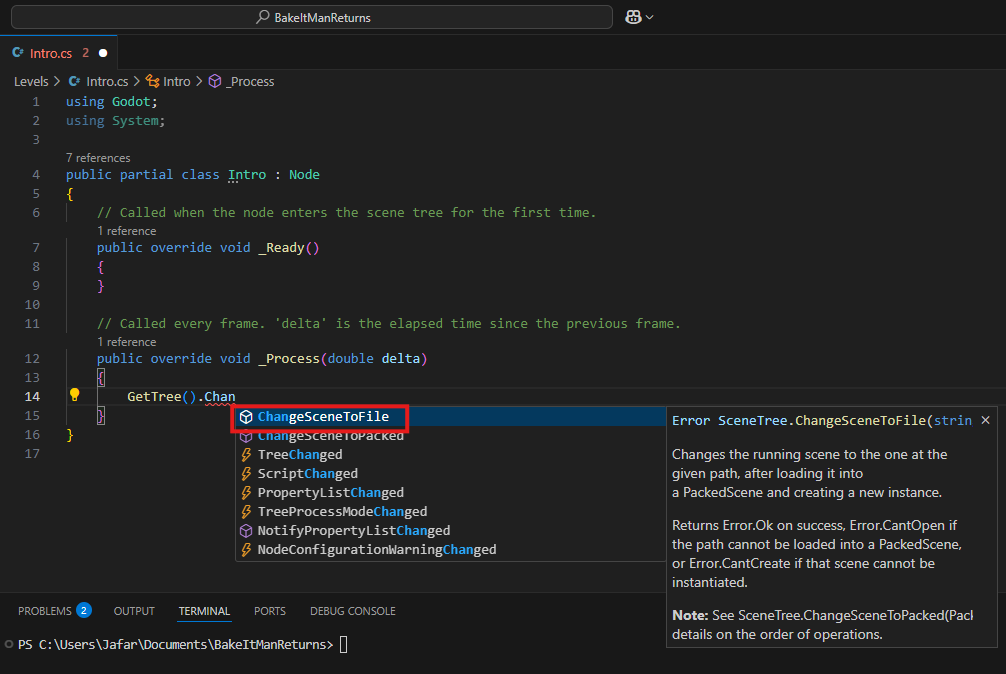The height and width of the screenshot is (674, 1006).
Task: Click 'Intro' class name on line 4
Action: [x=247, y=174]
